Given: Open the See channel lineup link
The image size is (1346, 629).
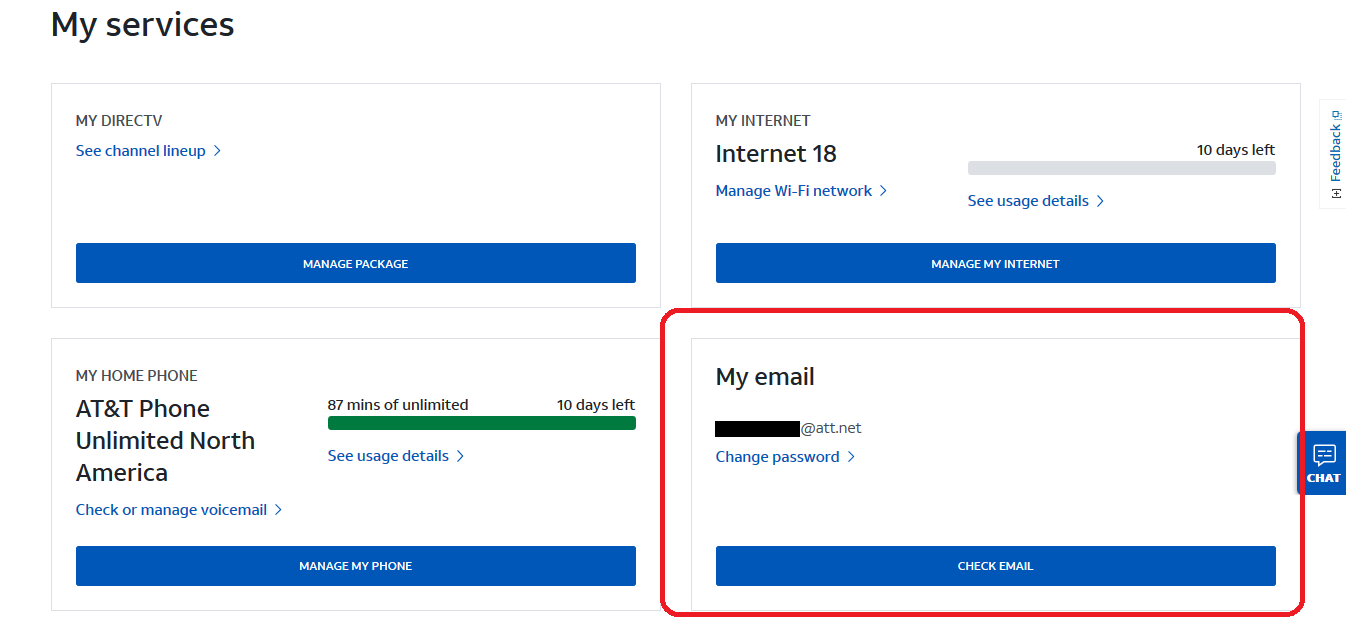Looking at the screenshot, I should coord(148,151).
